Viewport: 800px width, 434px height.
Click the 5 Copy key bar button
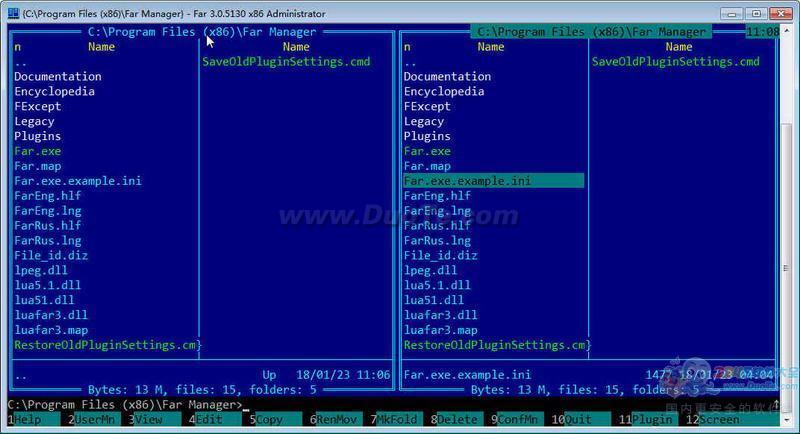click(274, 419)
